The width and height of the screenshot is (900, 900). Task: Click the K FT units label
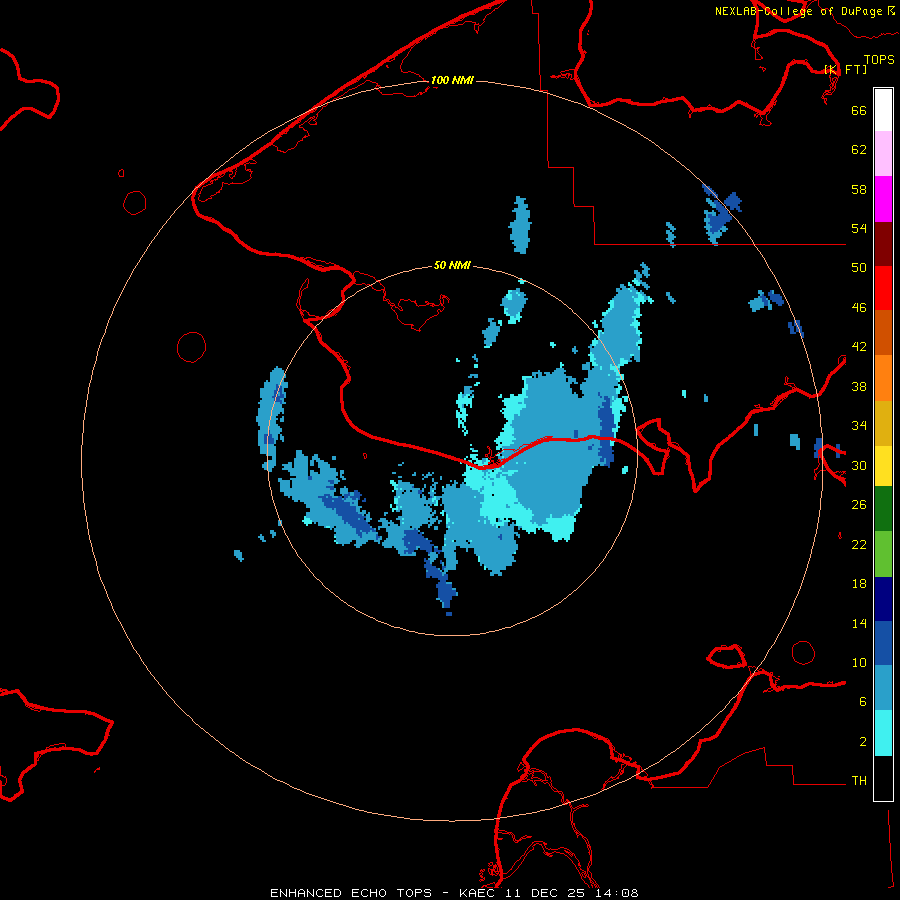(x=845, y=69)
